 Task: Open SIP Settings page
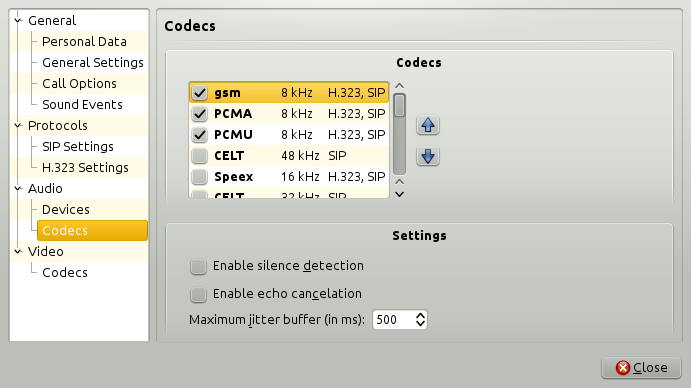[78, 146]
